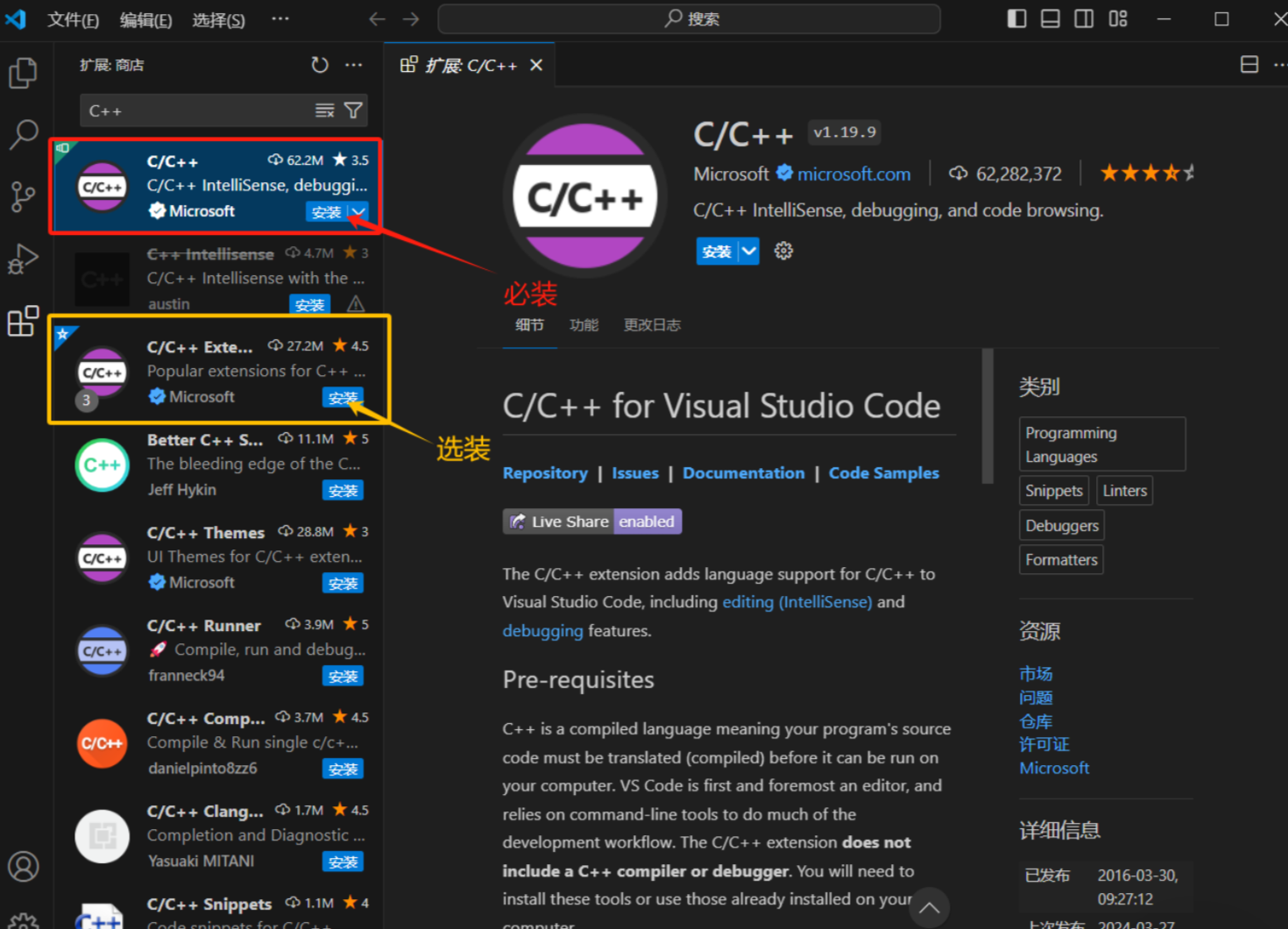Viewport: 1288px width, 929px height.
Task: Expand the install dropdown on the C/C++ listing
Action: point(359,211)
